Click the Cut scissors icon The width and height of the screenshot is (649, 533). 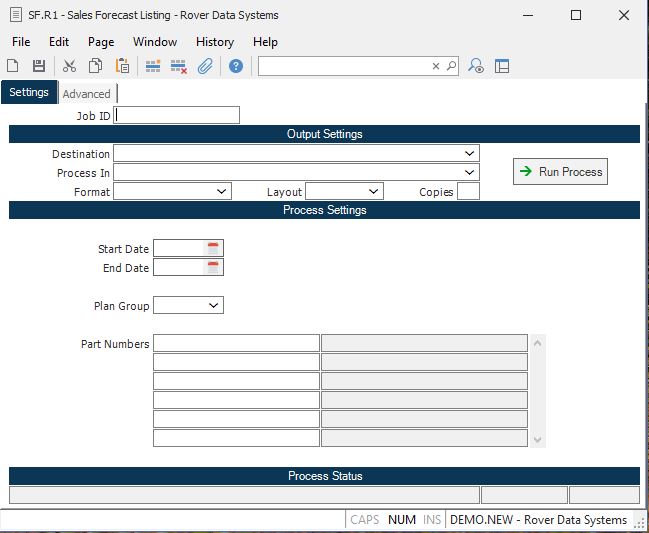[x=69, y=66]
